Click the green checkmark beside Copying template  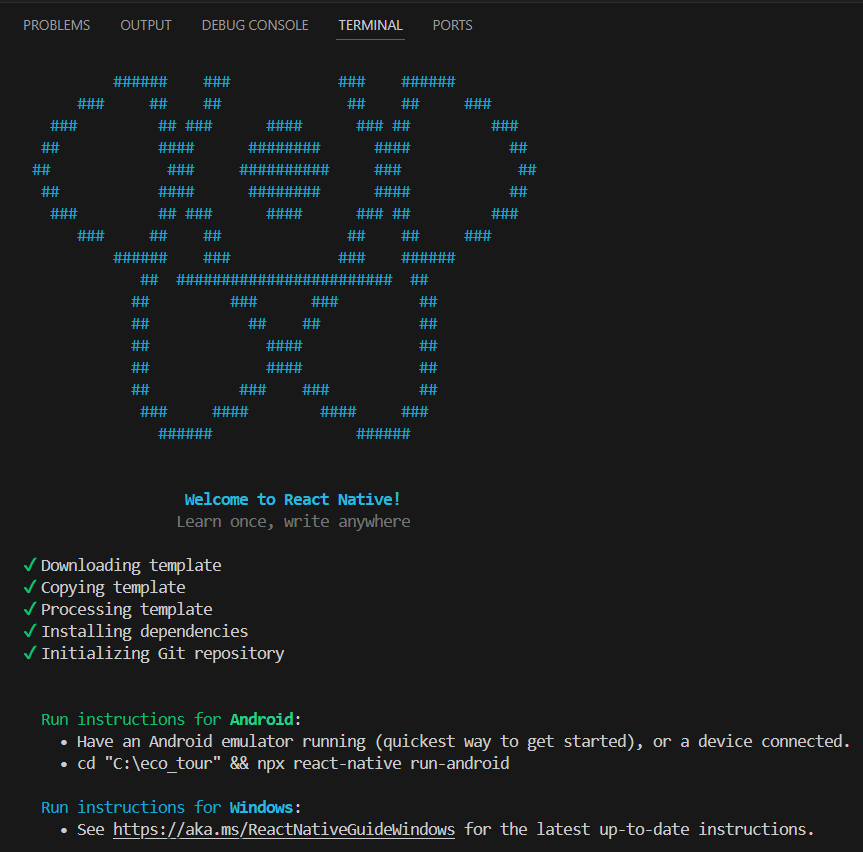[30, 587]
